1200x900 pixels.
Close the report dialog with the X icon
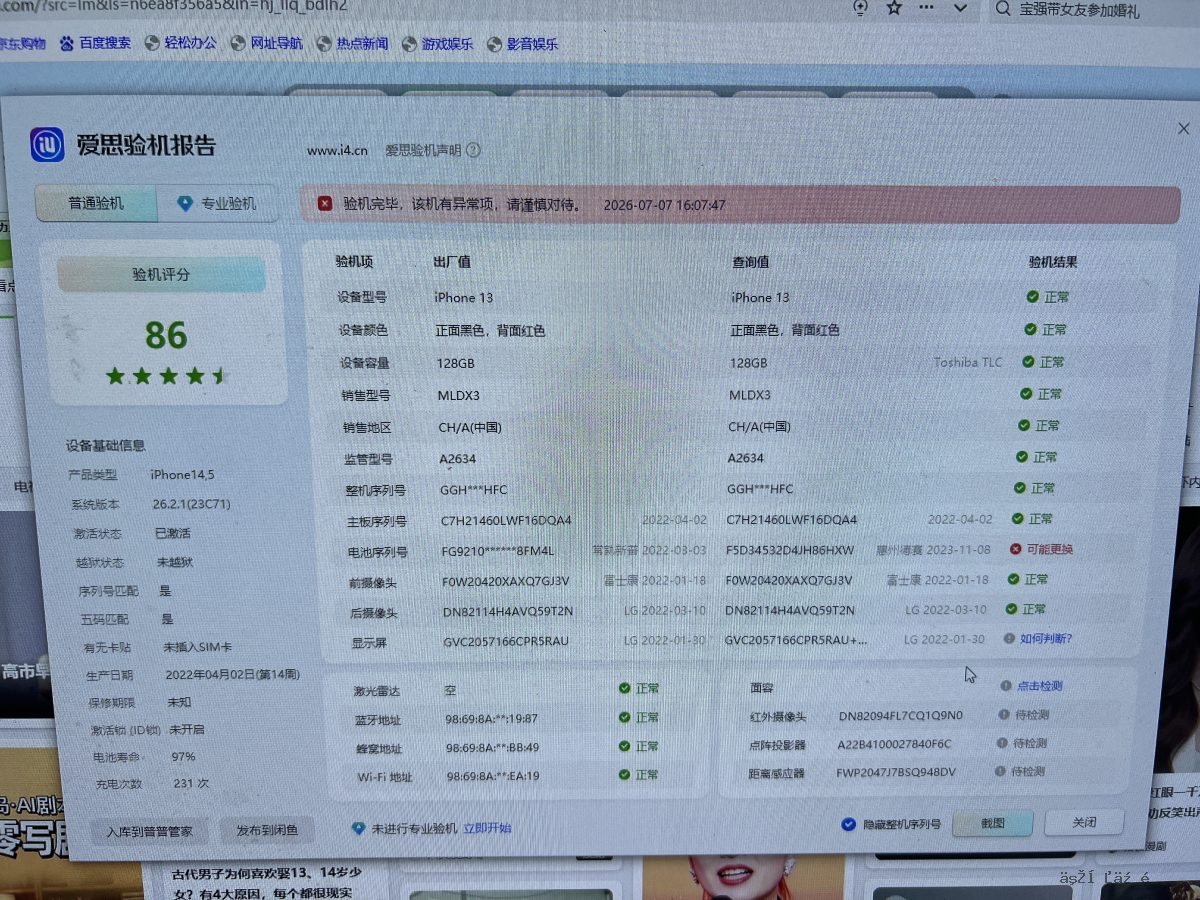1184,129
